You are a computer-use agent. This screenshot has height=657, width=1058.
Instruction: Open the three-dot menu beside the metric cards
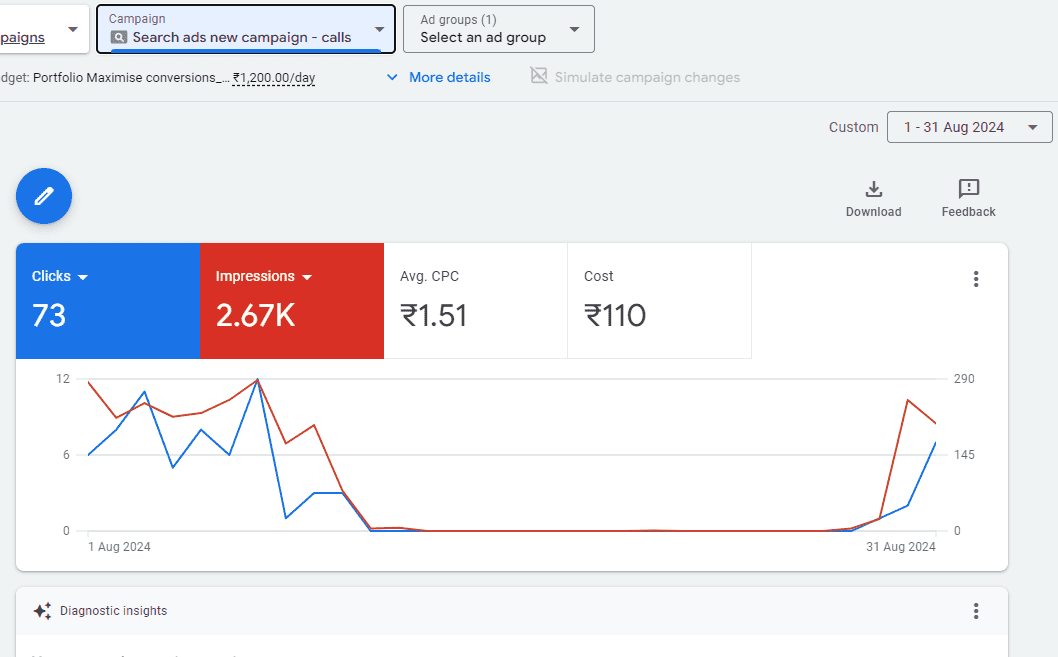click(x=975, y=279)
